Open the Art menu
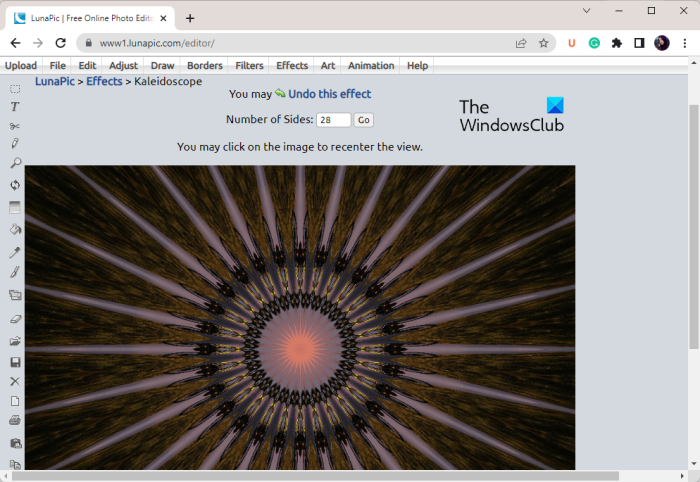700x482 pixels. (328, 66)
